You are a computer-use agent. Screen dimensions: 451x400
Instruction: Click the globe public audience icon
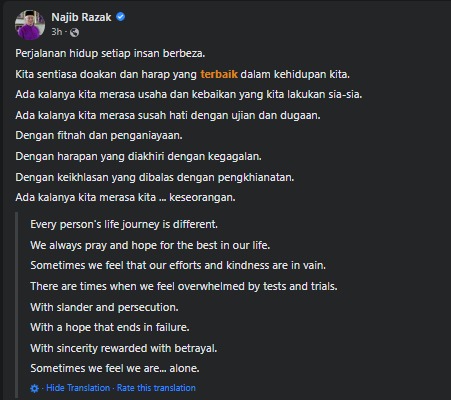point(74,32)
